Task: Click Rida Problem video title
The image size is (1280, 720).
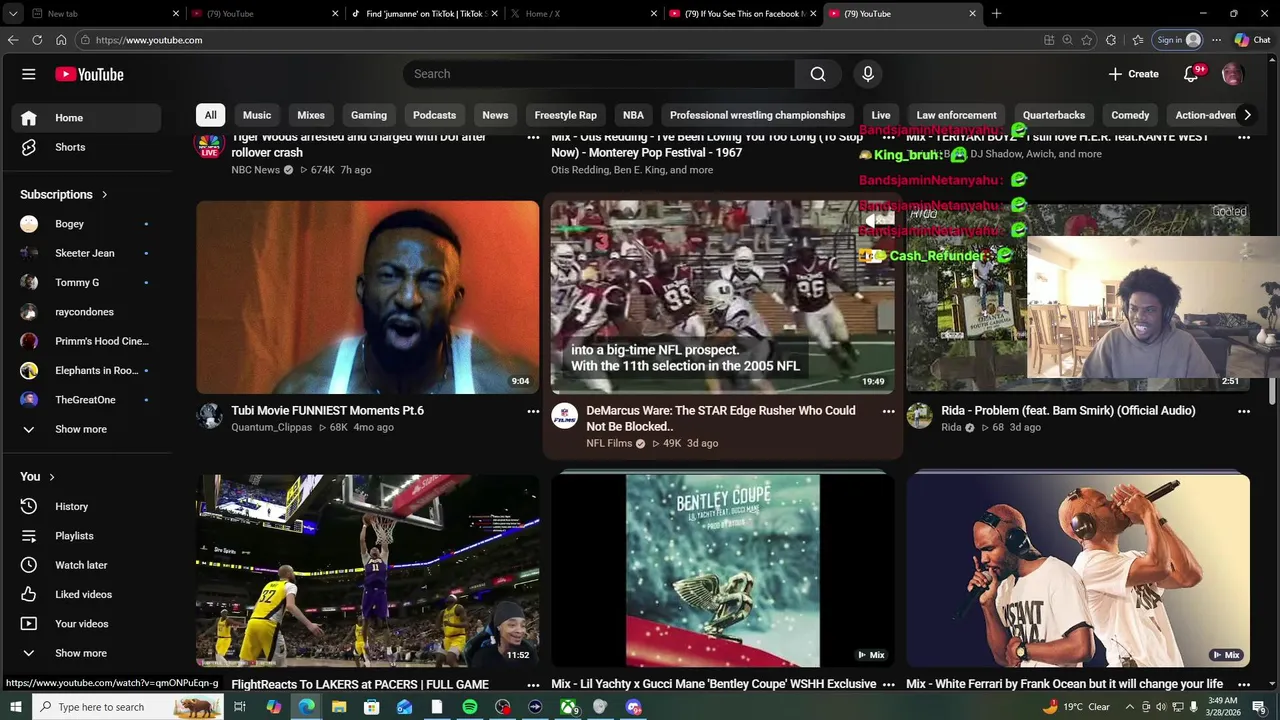Action: (x=1068, y=410)
